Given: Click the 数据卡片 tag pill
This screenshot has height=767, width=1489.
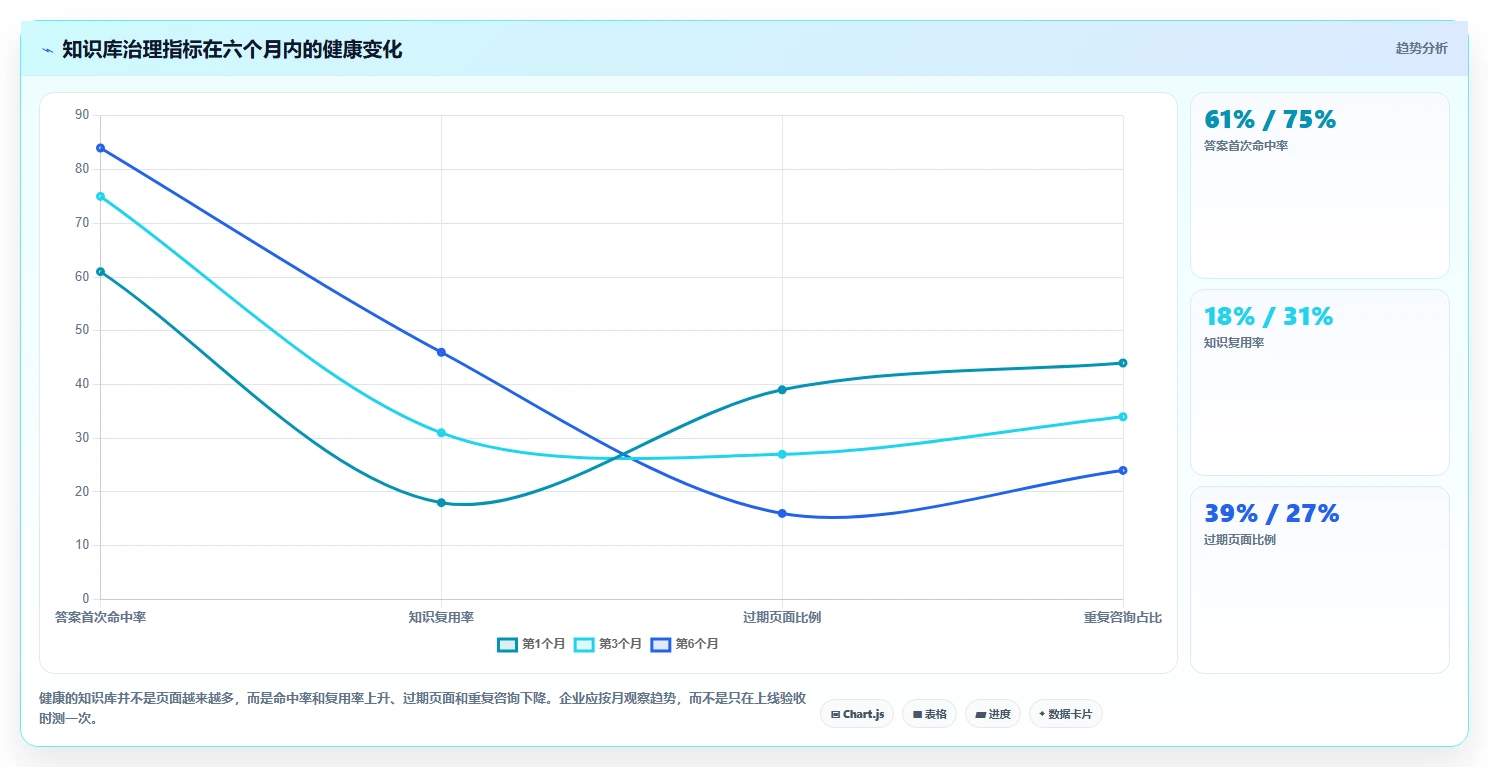Looking at the screenshot, I should point(1066,714).
